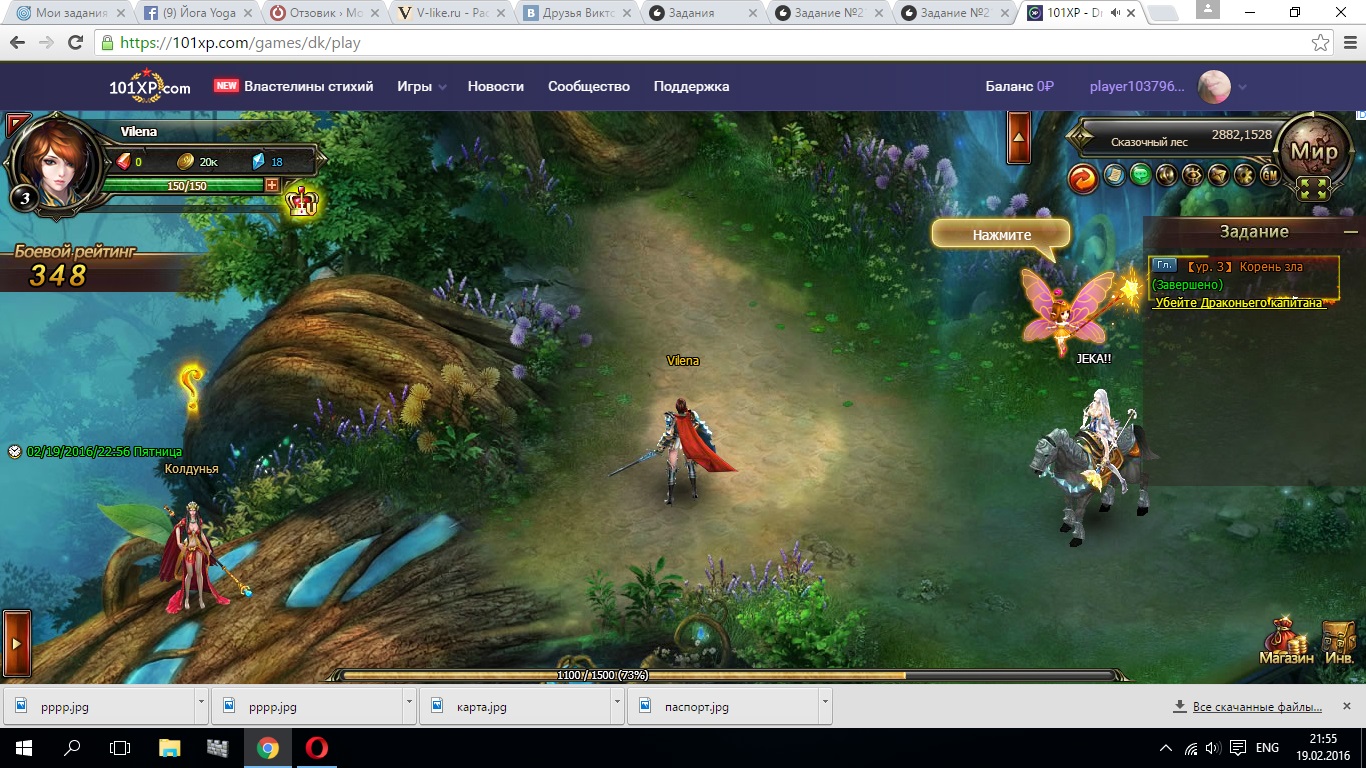Toggle the eye visibility icon
1366x768 pixels.
(1192, 175)
